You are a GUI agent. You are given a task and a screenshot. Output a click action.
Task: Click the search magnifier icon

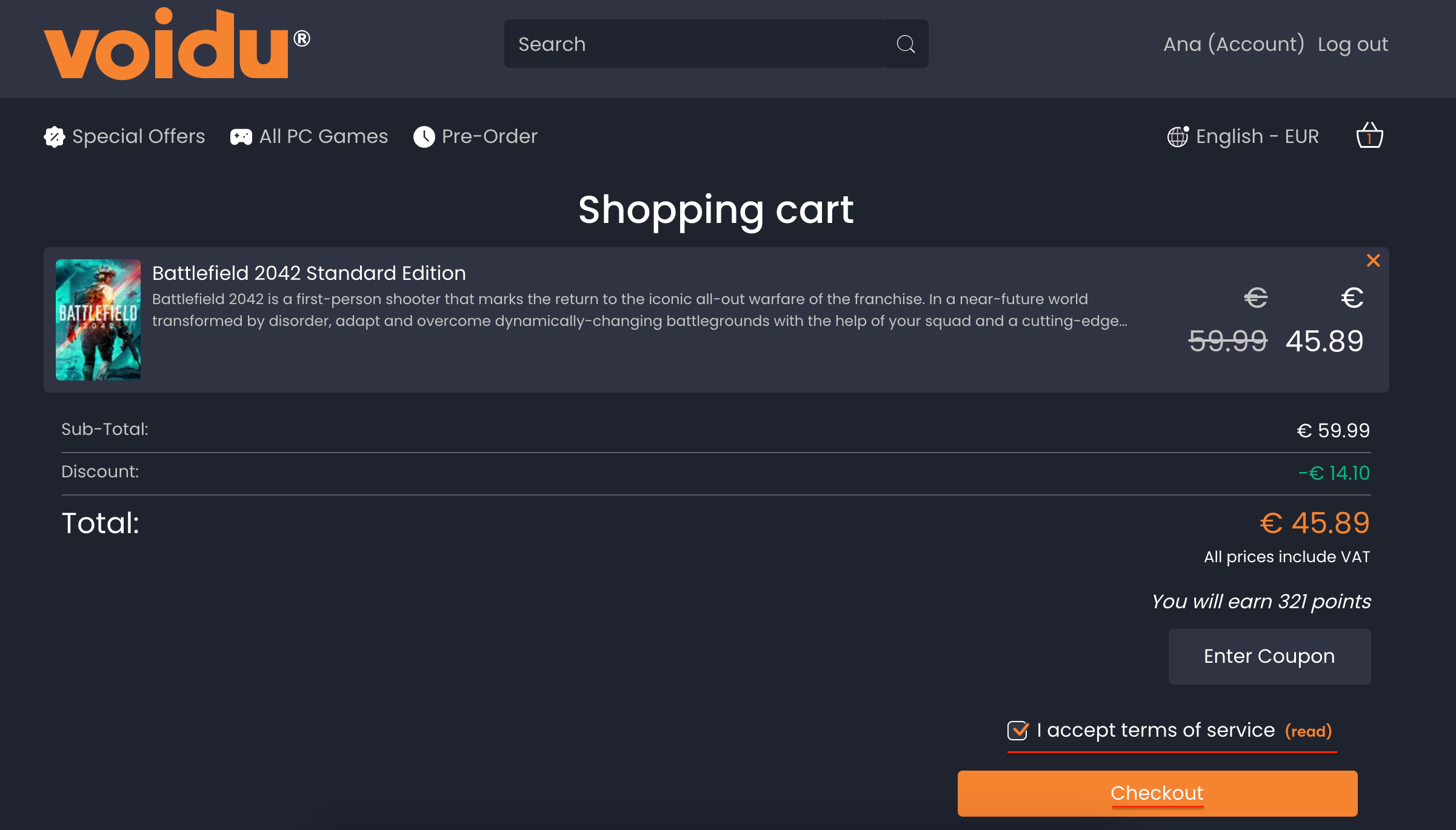pyautogui.click(x=906, y=44)
